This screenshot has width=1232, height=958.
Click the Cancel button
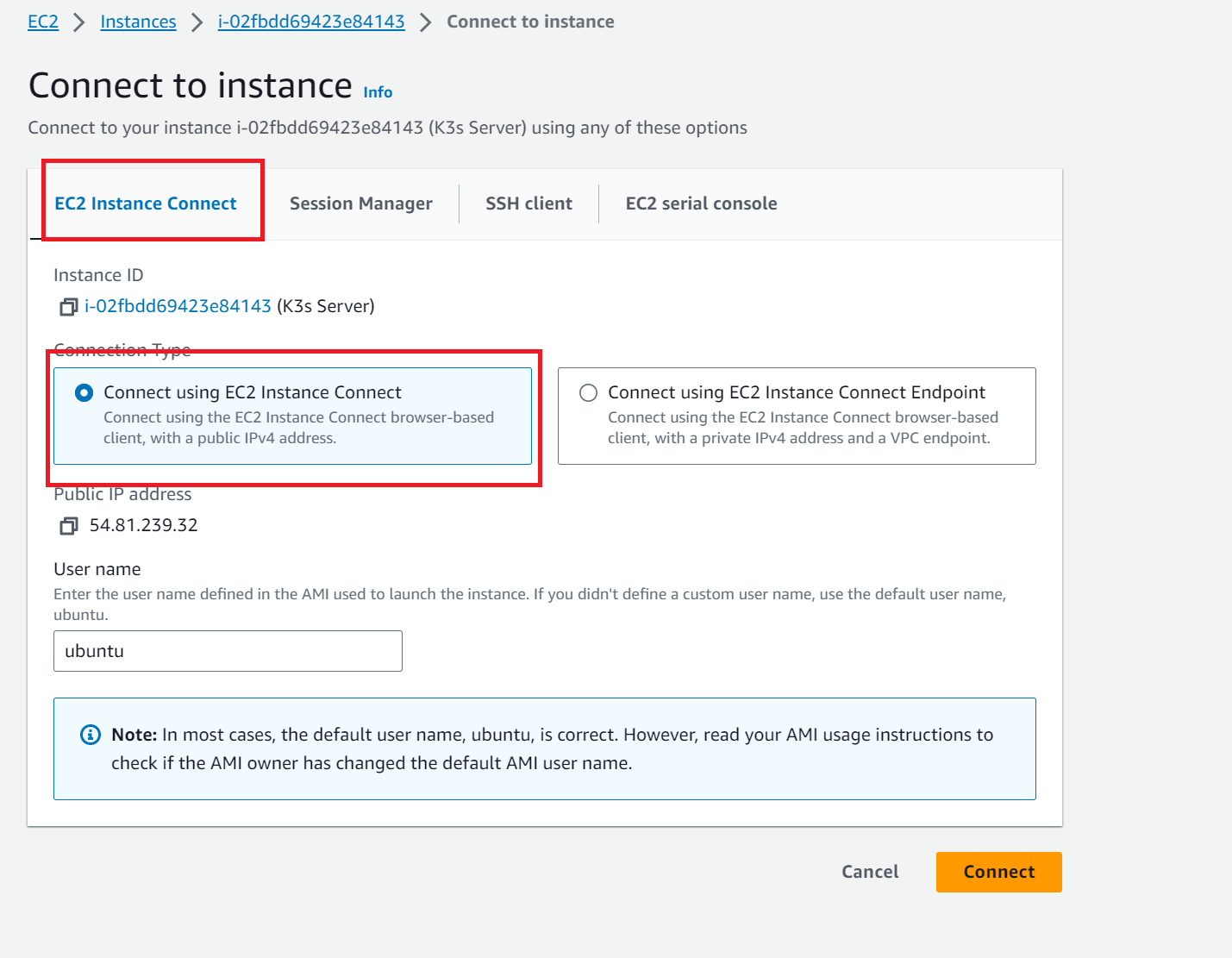870,872
